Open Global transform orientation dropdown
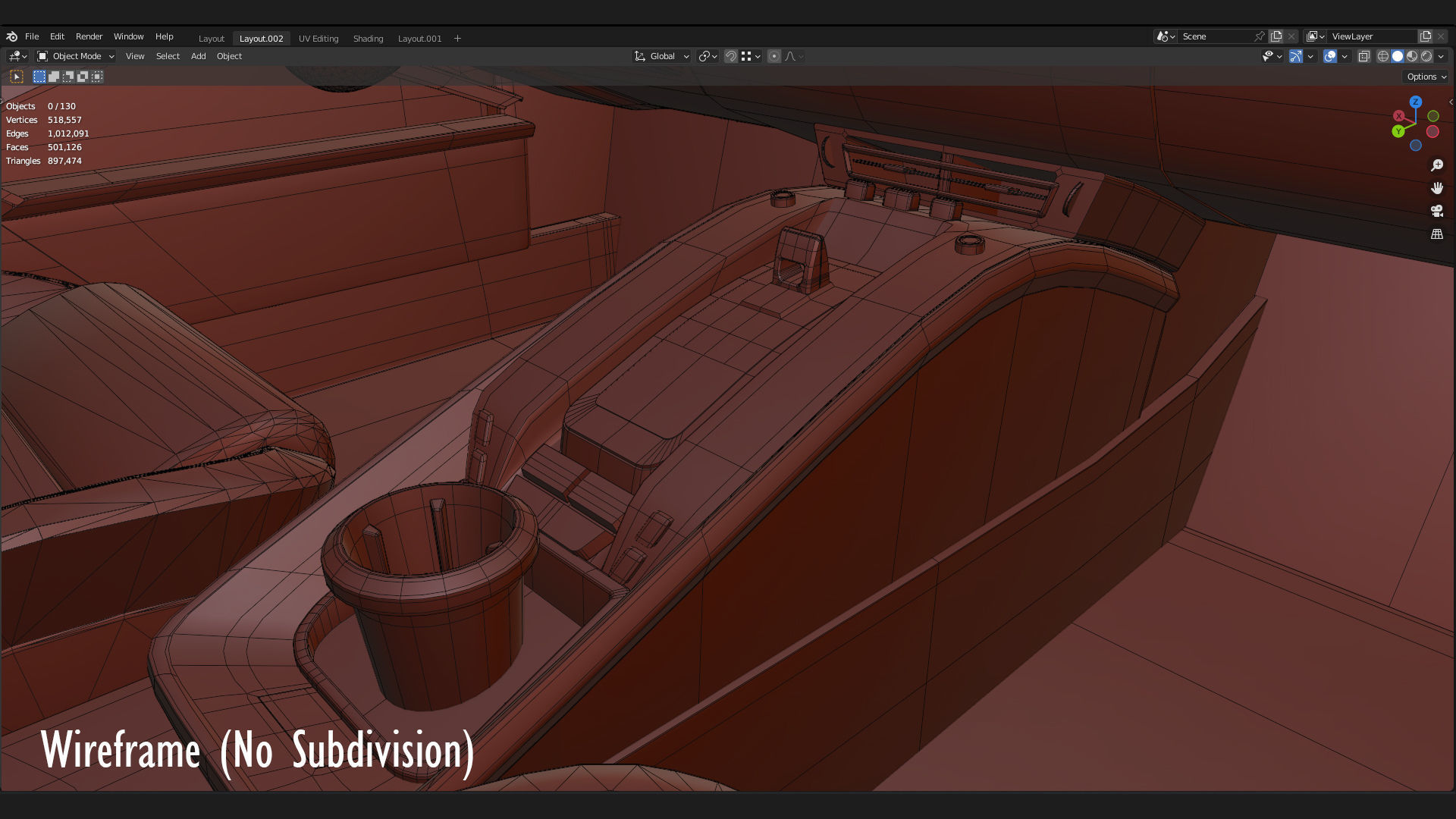1456x819 pixels. coord(662,56)
